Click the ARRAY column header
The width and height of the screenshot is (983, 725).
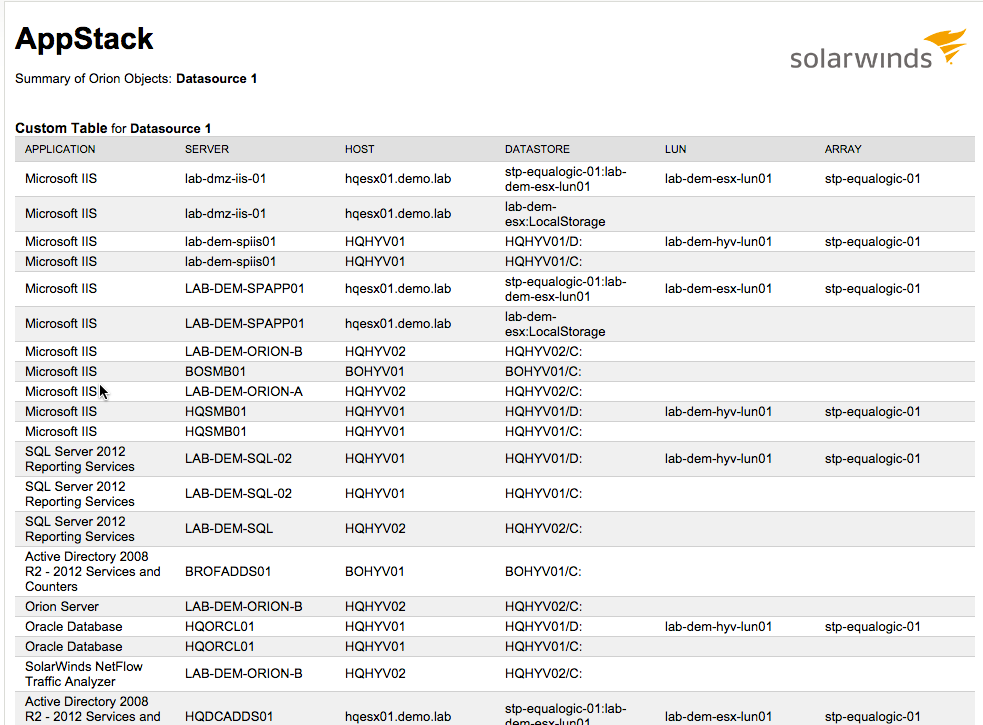[x=843, y=149]
